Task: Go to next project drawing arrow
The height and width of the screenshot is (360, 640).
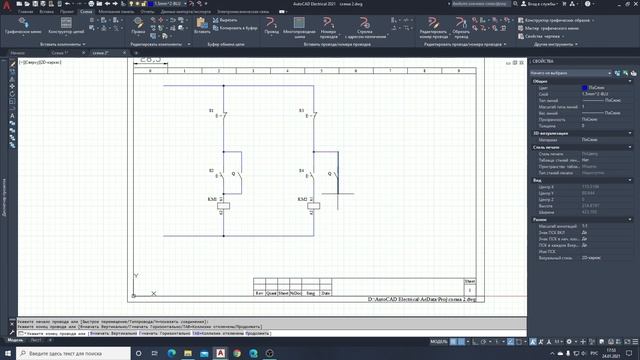Action: pos(115,4)
